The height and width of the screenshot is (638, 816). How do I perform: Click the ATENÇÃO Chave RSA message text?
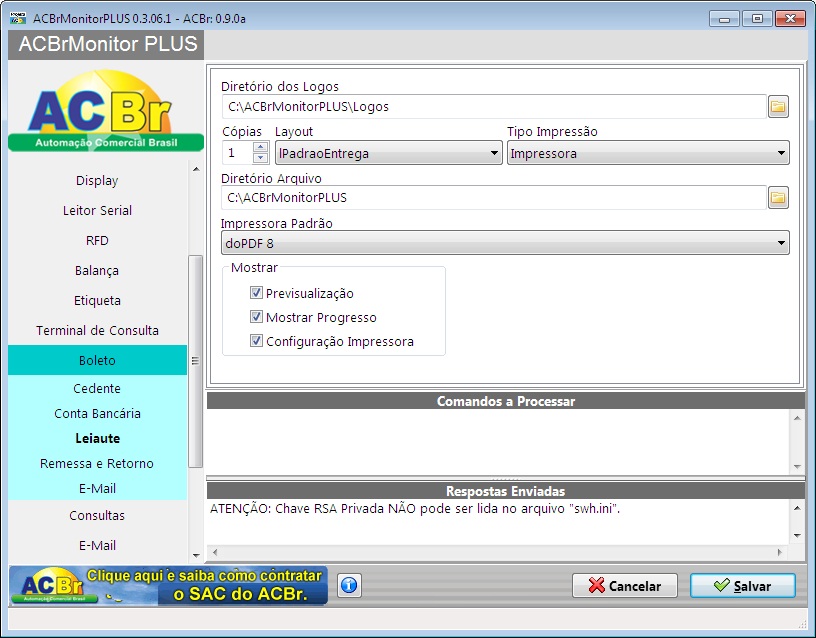tap(415, 508)
